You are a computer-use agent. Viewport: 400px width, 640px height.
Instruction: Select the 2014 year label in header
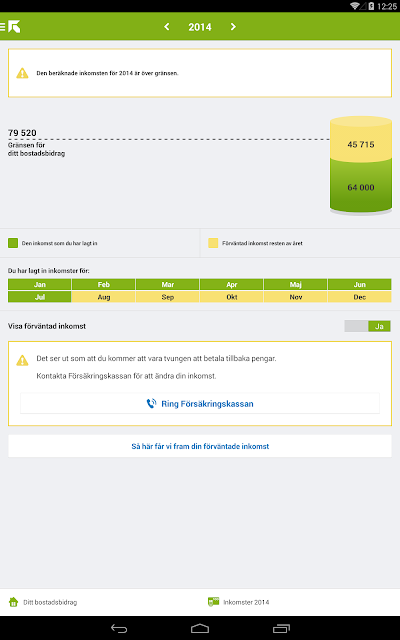click(x=200, y=27)
